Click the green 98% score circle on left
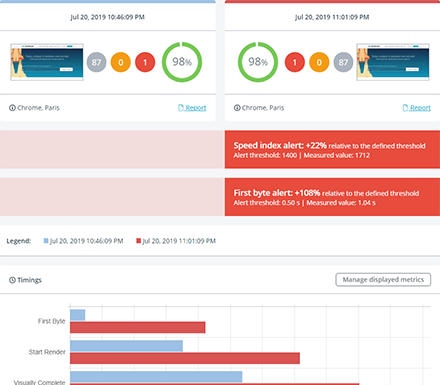Viewport: 440px width, 385px height. (182, 62)
